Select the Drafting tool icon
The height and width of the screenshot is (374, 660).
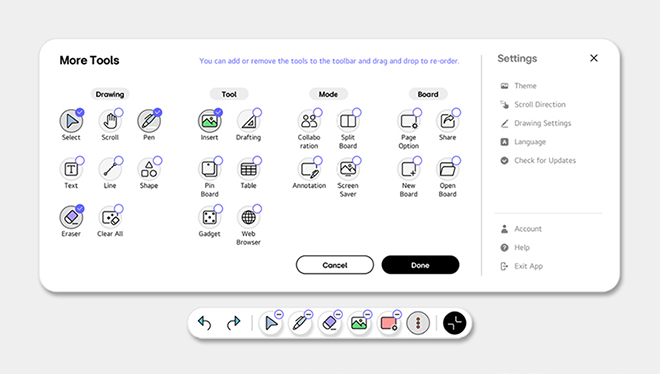[x=248, y=121]
